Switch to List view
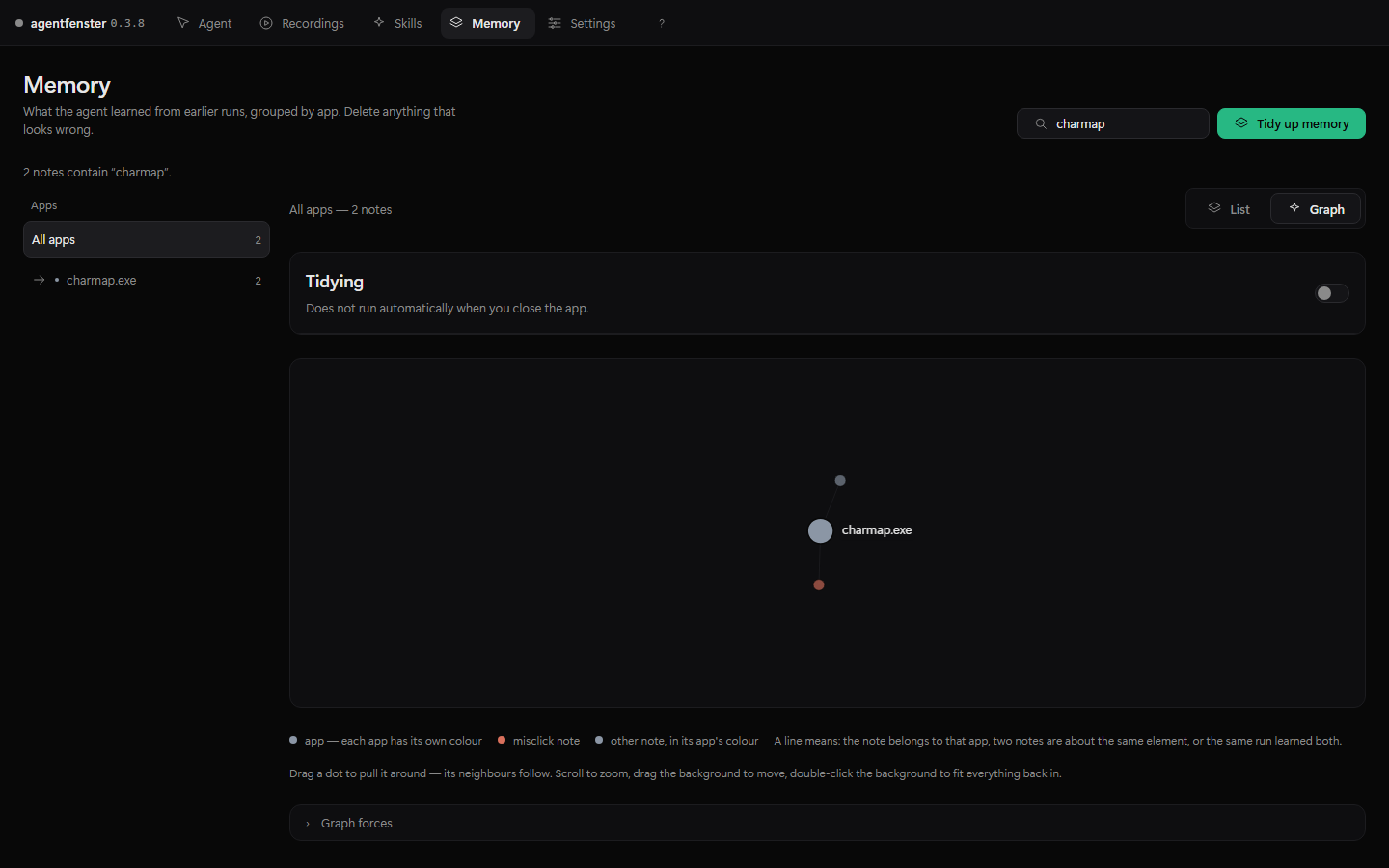The image size is (1389, 868). [x=1229, y=209]
